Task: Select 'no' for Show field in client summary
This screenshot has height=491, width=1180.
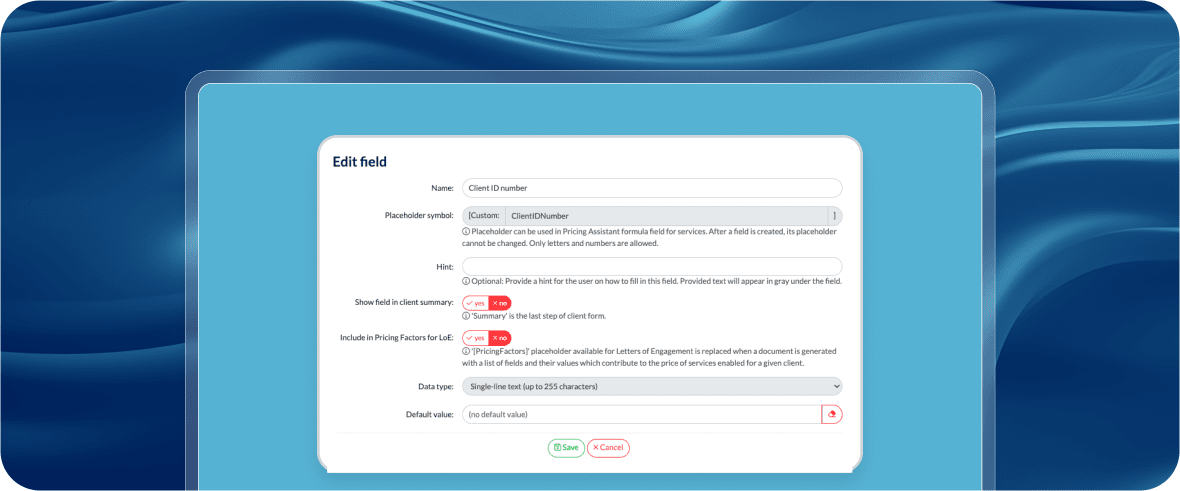Action: pyautogui.click(x=500, y=303)
